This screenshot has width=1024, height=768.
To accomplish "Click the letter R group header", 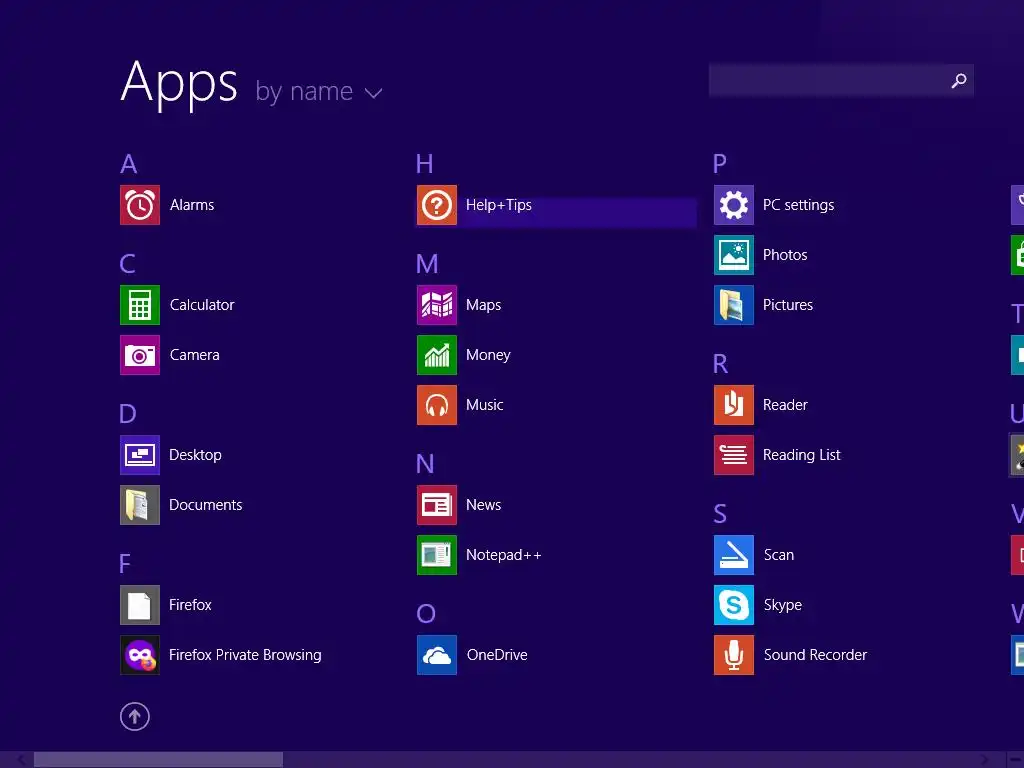I will tap(720, 364).
